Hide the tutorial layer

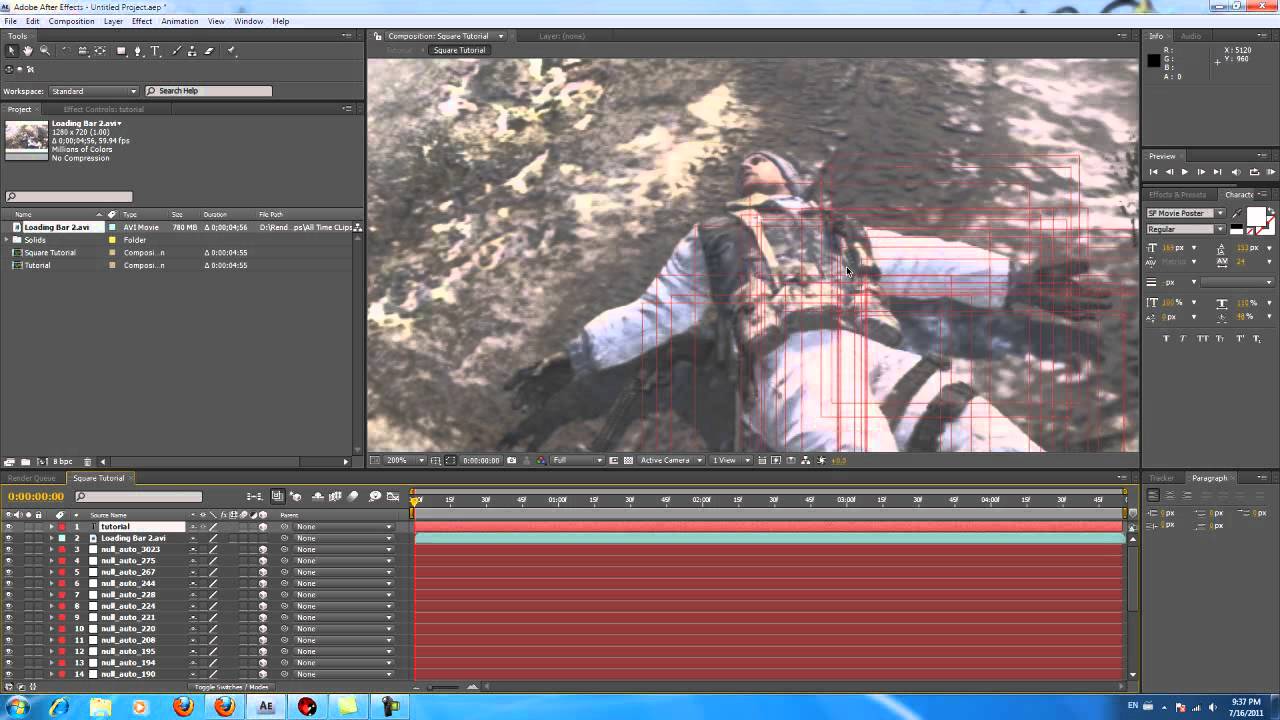coord(9,527)
